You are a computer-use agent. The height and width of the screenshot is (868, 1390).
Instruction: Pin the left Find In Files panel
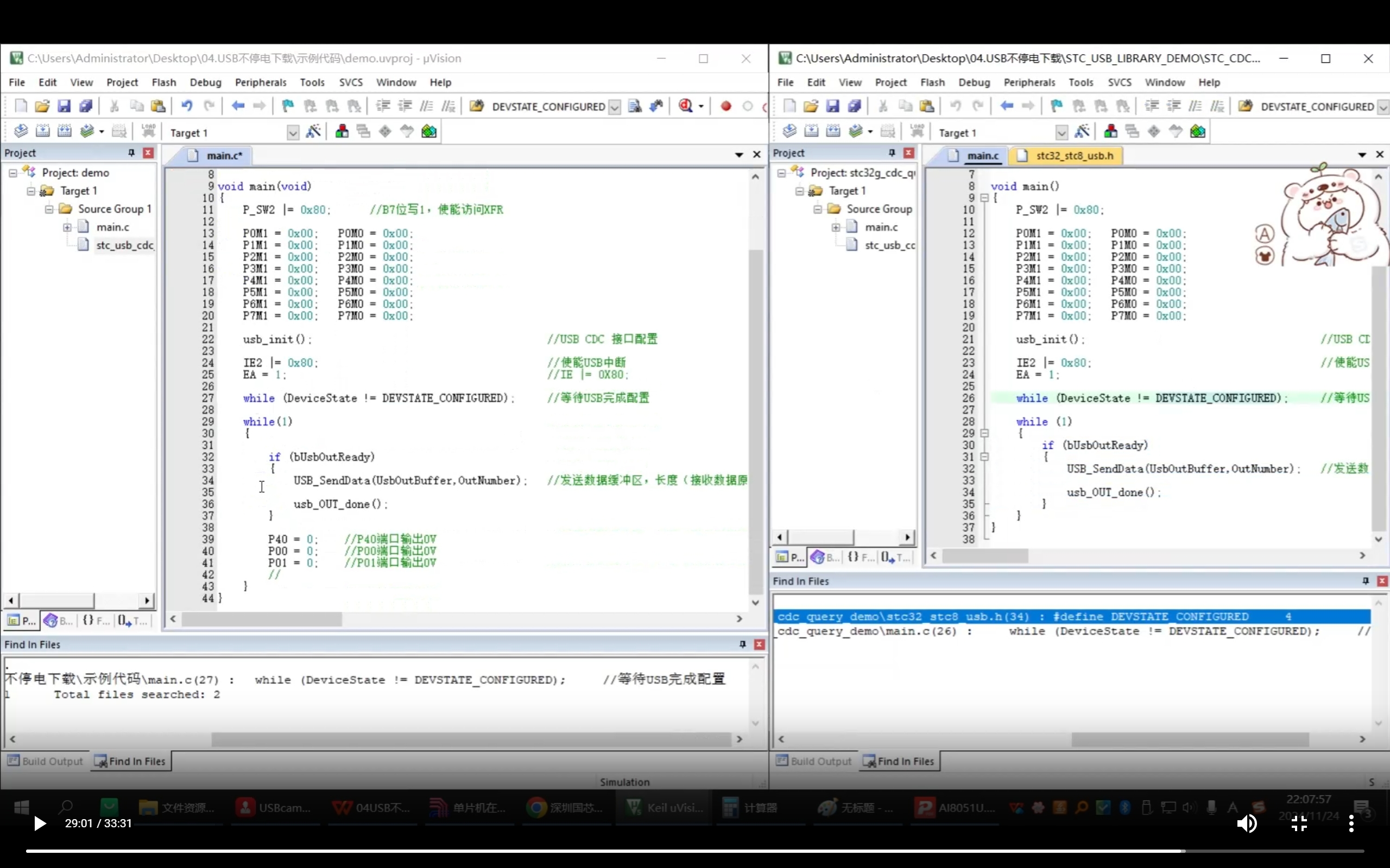point(742,645)
